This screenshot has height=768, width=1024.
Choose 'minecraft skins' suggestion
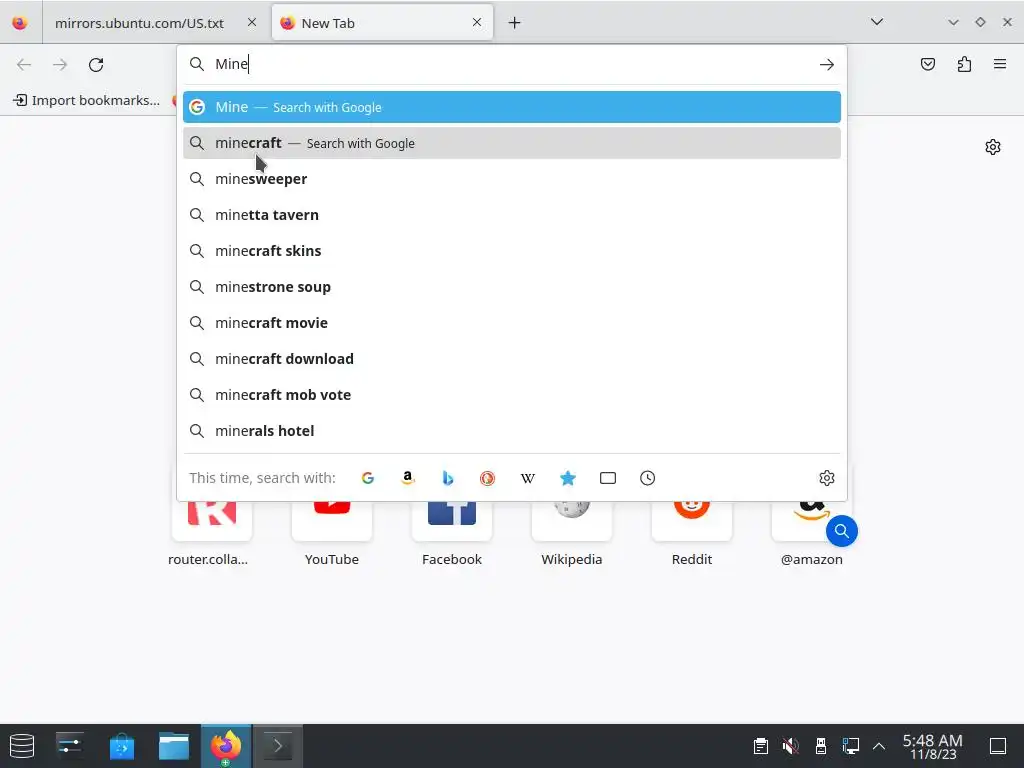point(511,251)
